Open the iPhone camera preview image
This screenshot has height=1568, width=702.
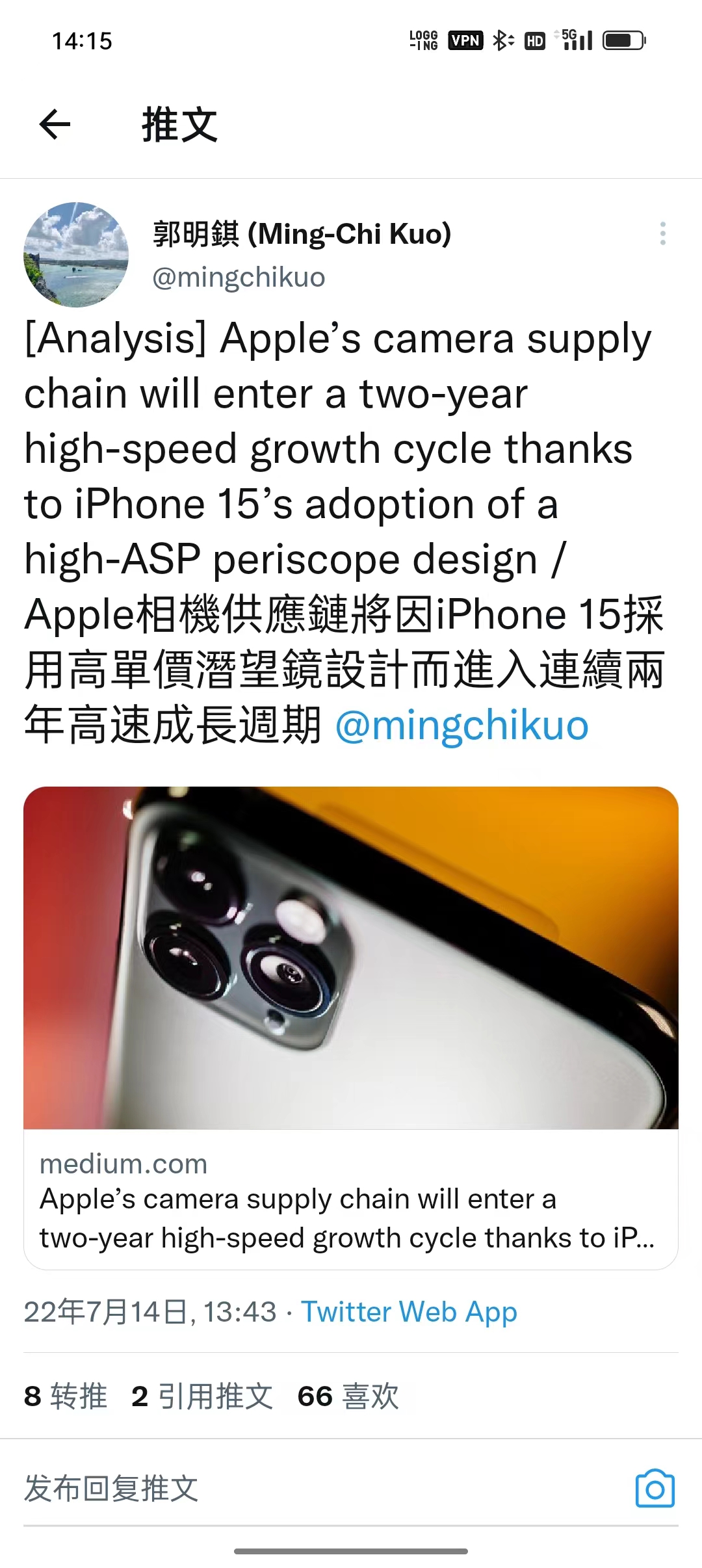351,958
